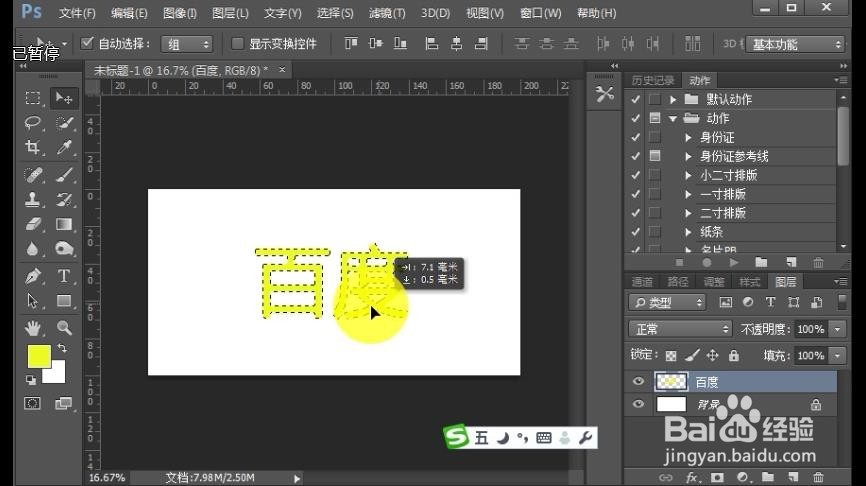Change the screen mode
866x486 pixels.
(64, 403)
